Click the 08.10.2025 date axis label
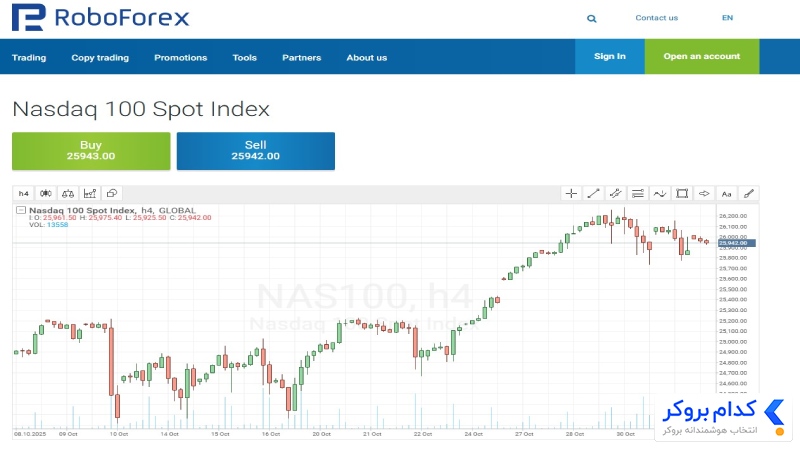The image size is (800, 450). pos(30,434)
